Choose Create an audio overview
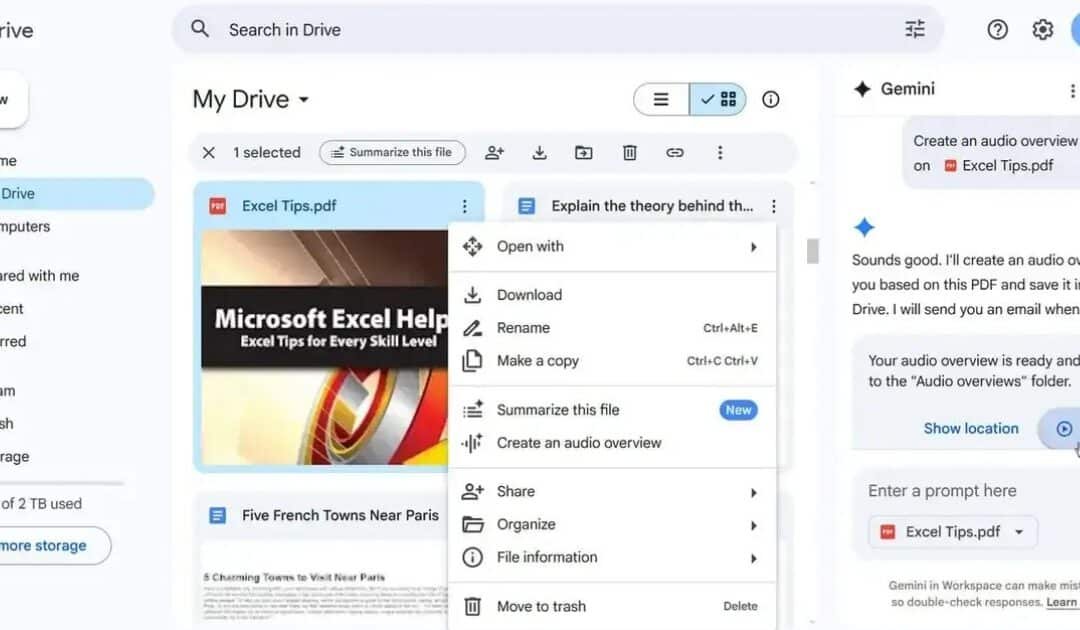This screenshot has width=1080, height=630. pyautogui.click(x=612, y=443)
